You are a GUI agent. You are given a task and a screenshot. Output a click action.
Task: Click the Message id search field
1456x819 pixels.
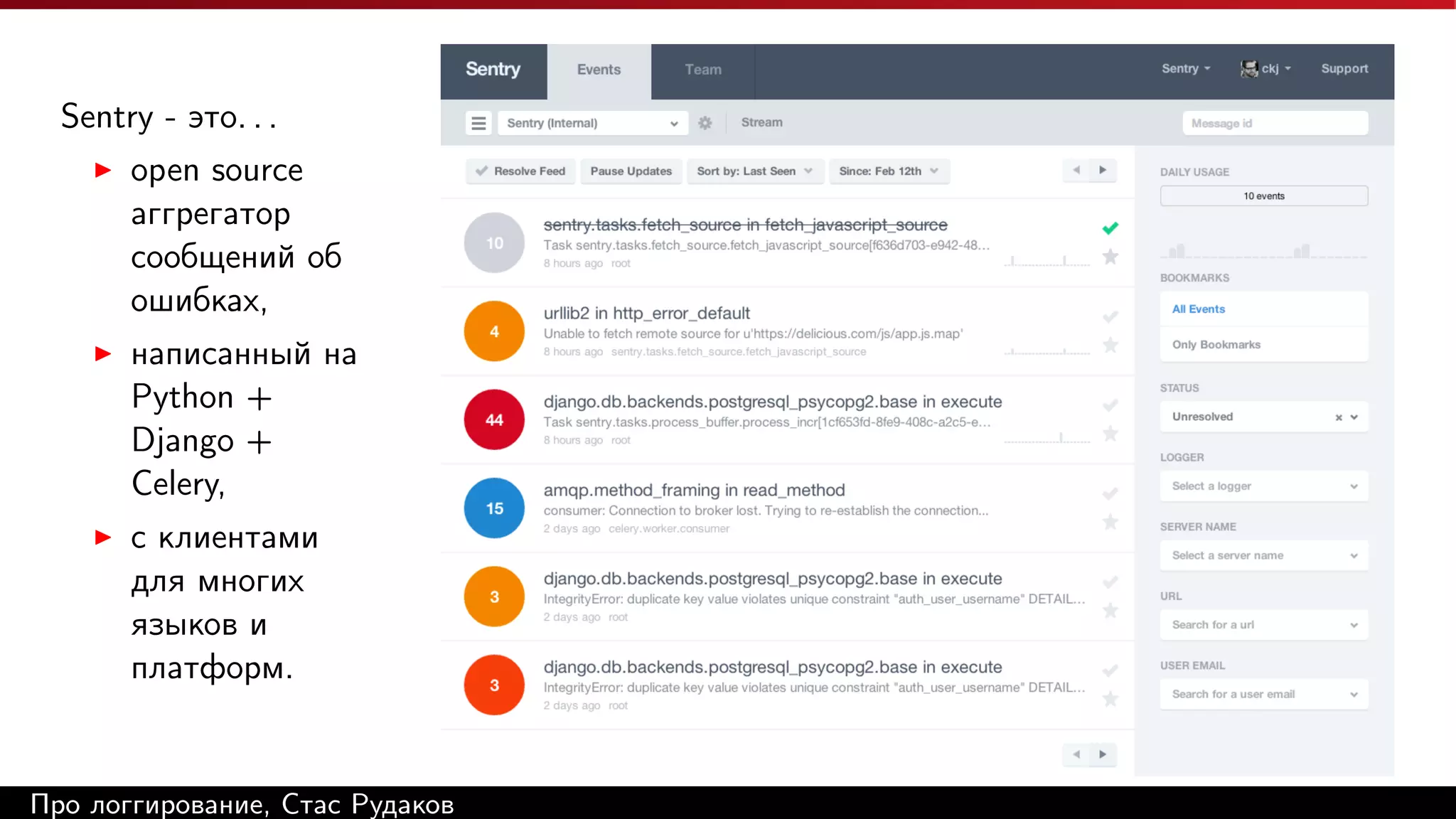point(1274,123)
